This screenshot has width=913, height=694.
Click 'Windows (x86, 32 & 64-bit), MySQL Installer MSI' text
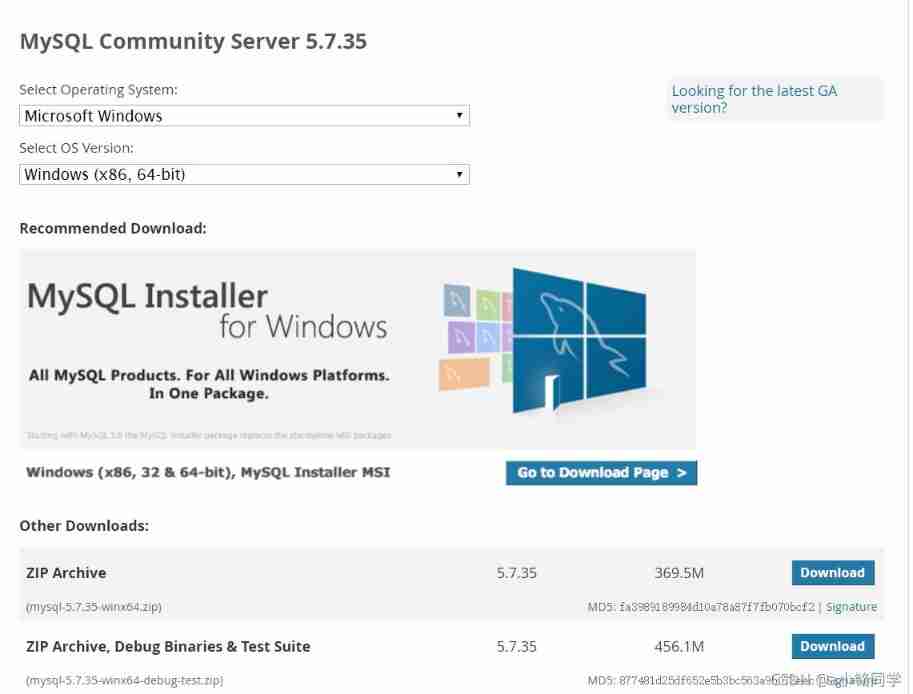pyautogui.click(x=208, y=472)
